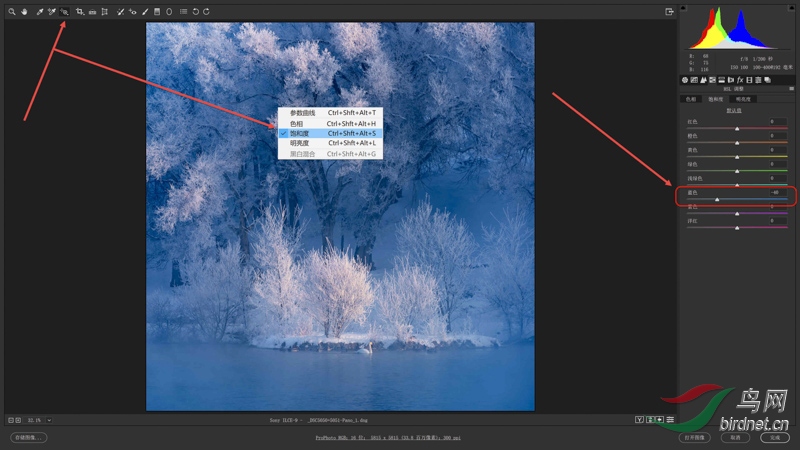Select the Zoom tool in top toolbar

click(11, 12)
